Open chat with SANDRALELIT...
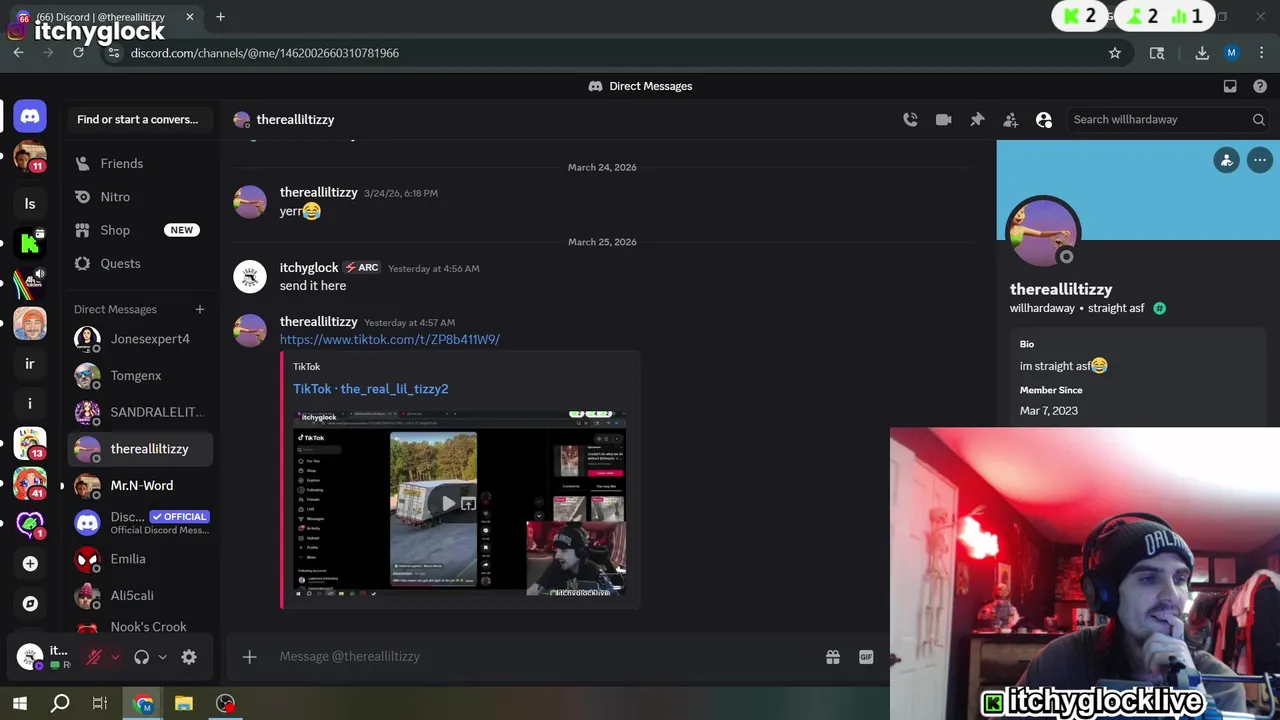Screen dimensions: 1280x720 click(140, 412)
